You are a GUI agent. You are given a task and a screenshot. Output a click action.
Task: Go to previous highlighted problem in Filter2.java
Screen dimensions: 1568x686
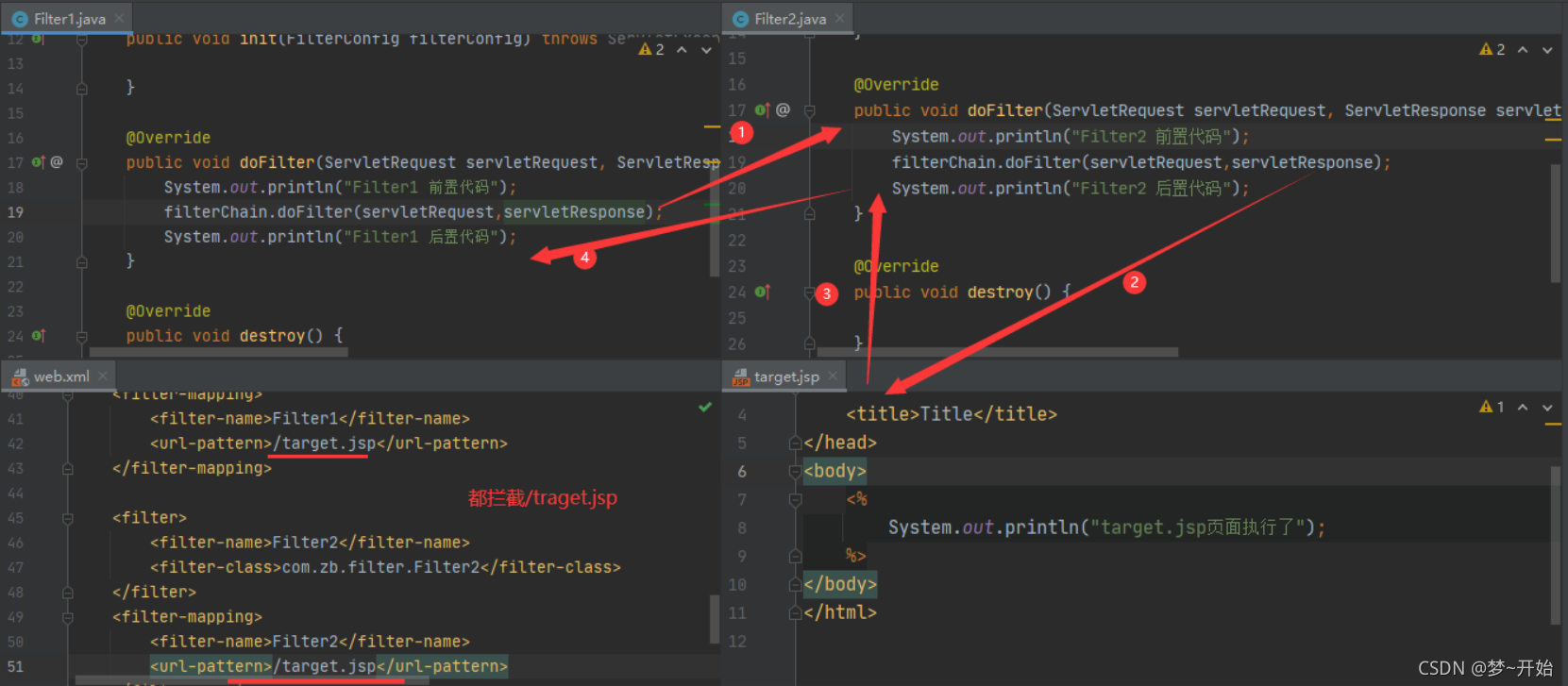coord(1523,49)
